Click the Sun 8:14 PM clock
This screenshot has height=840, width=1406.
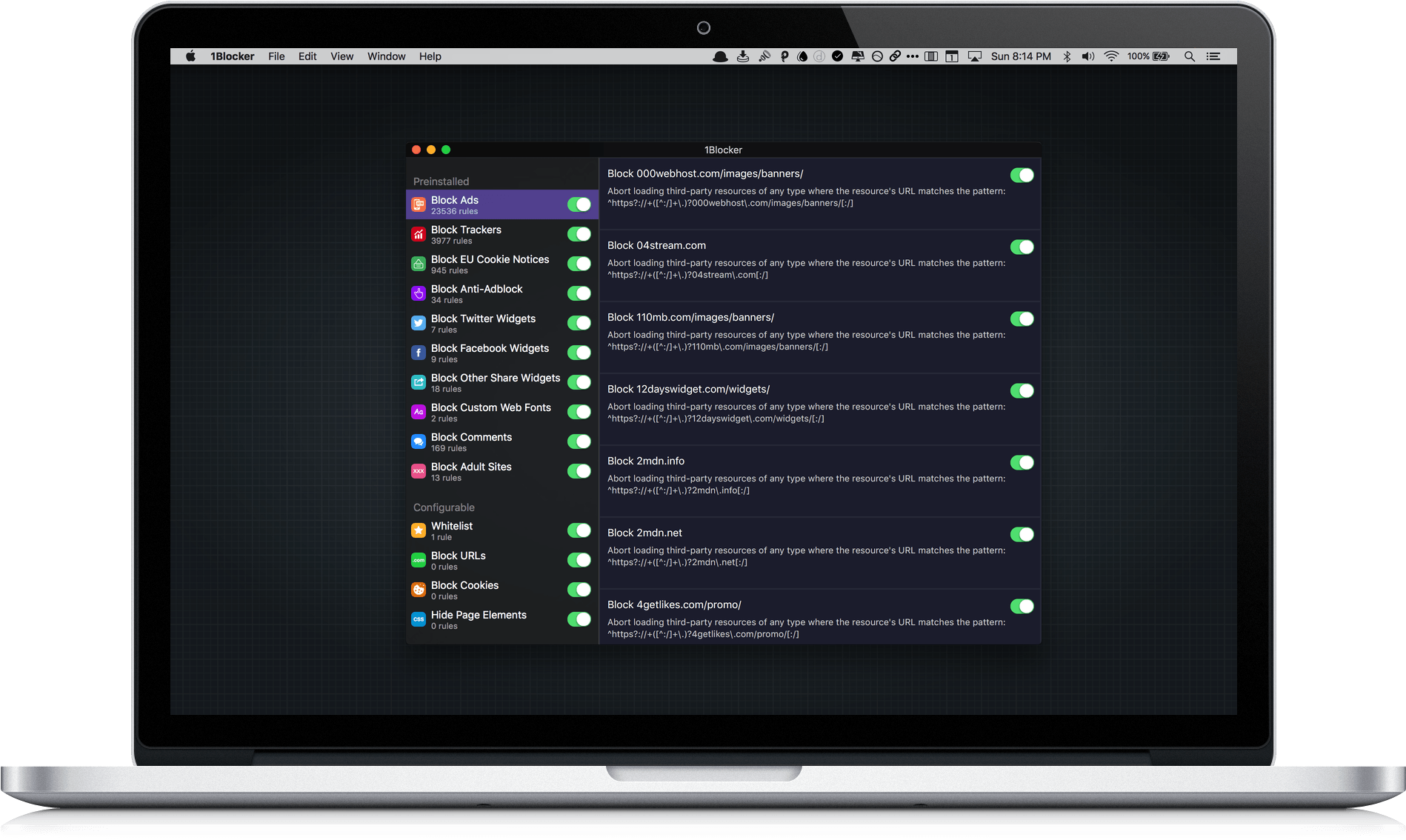1021,56
